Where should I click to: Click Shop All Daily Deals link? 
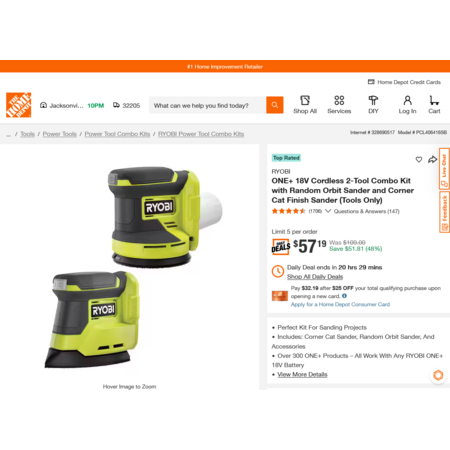click(315, 277)
